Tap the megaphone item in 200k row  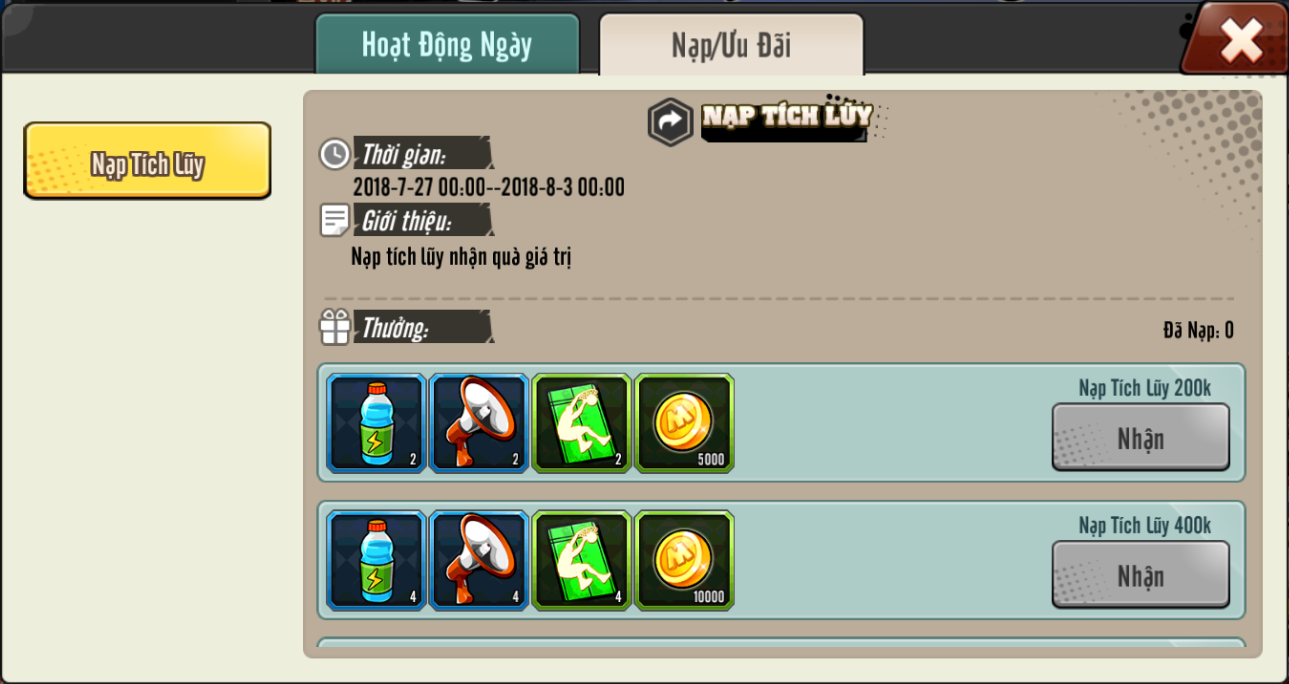479,423
